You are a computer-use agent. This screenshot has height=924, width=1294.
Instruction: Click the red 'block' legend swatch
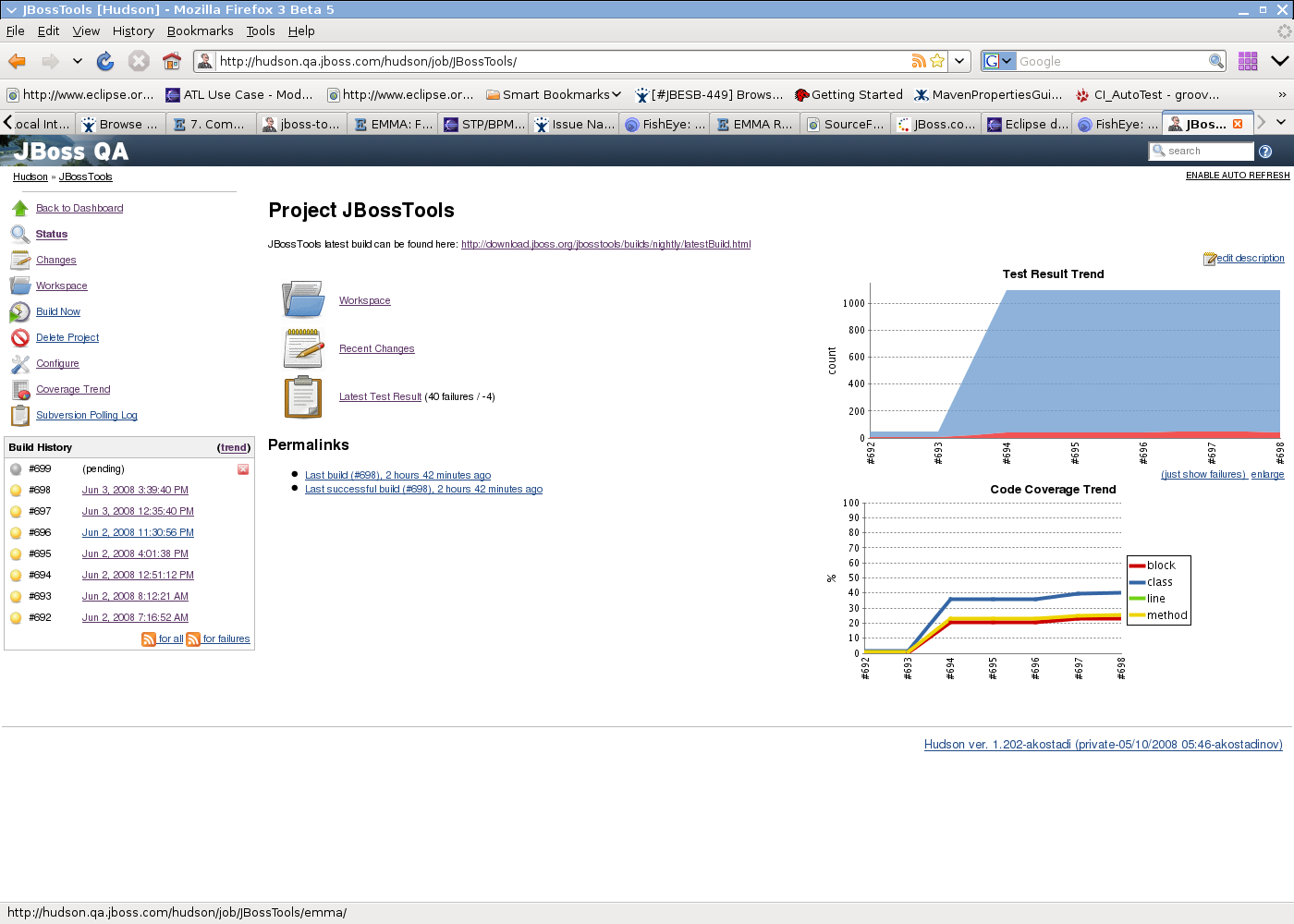(1137, 565)
